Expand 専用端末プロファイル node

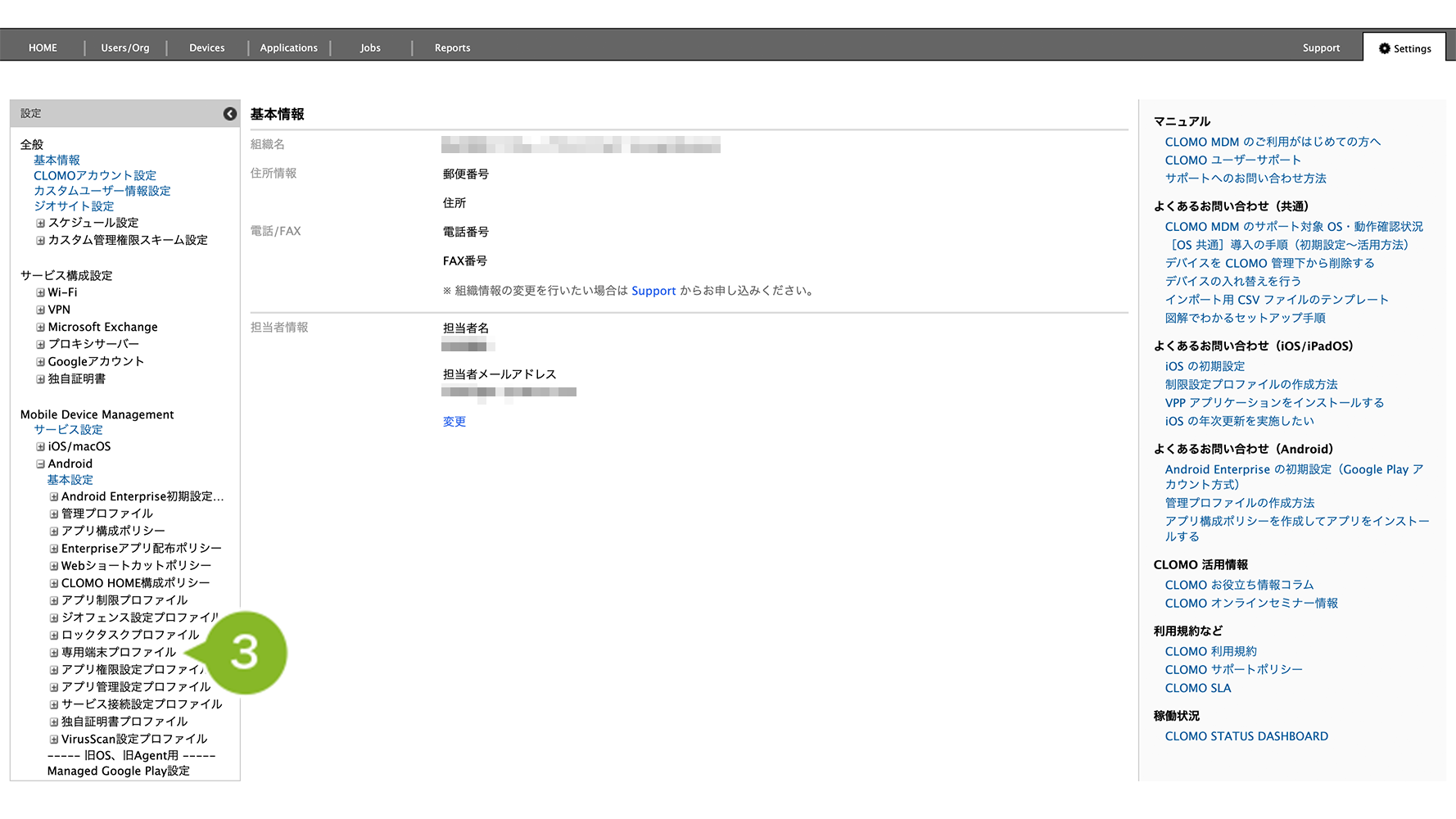click(x=54, y=653)
